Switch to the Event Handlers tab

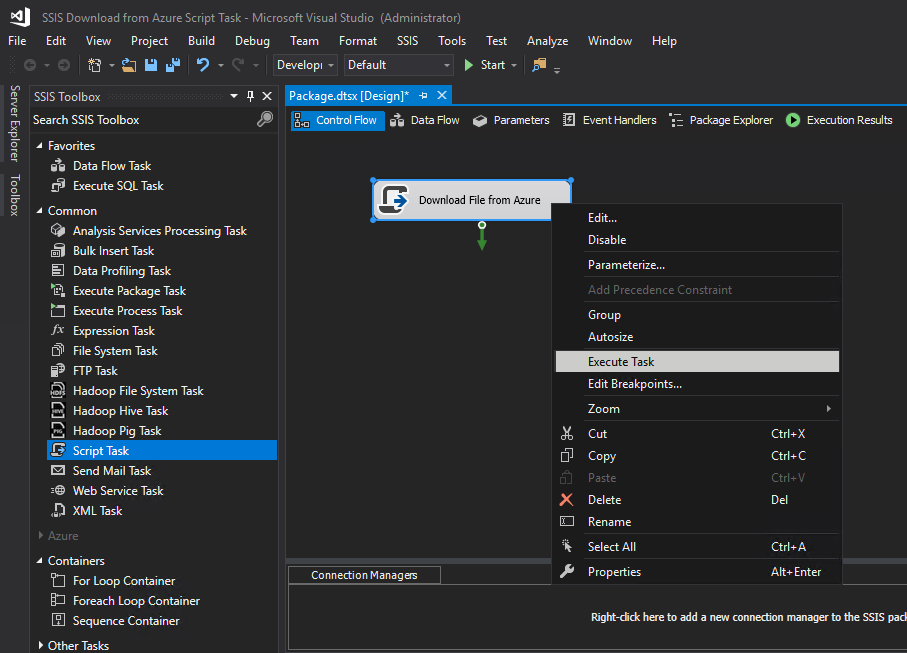coord(610,120)
